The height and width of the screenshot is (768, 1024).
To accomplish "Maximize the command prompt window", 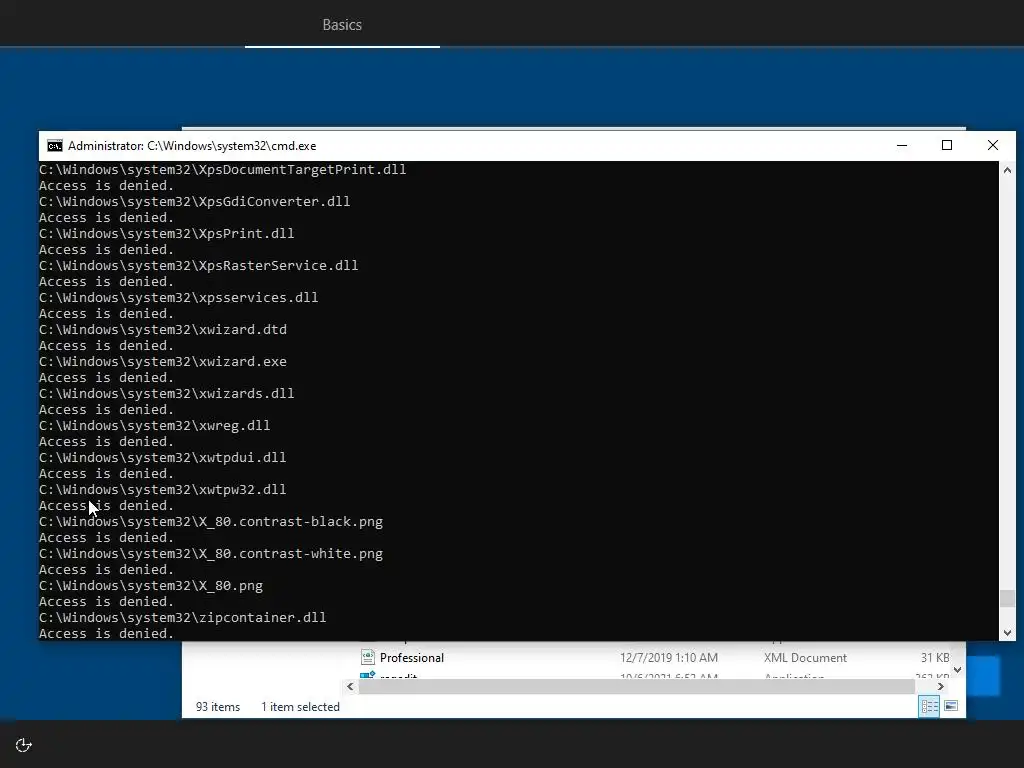I will pyautogui.click(x=947, y=146).
